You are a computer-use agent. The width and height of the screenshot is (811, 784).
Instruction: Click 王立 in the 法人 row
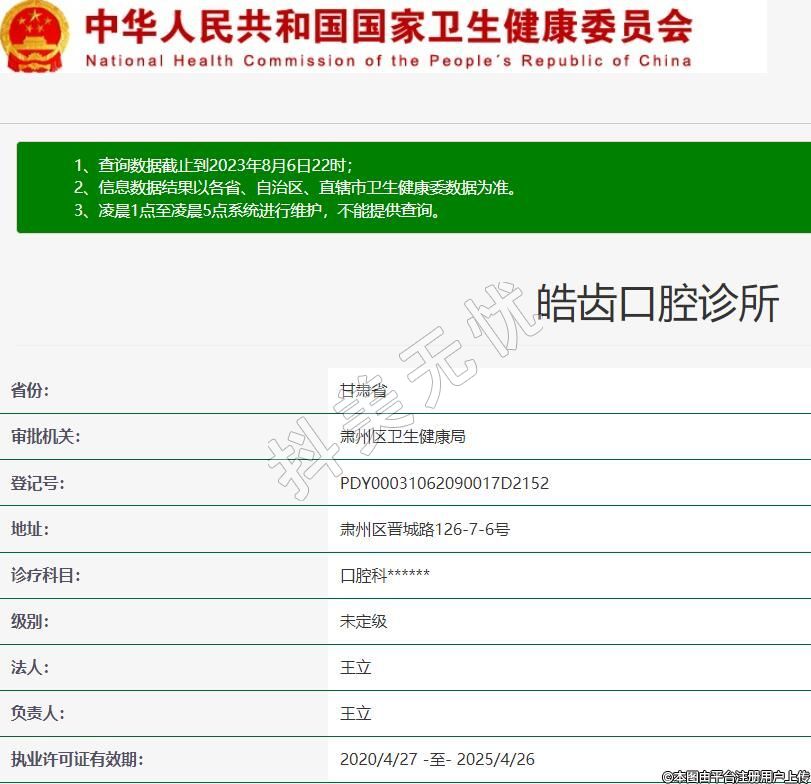355,667
